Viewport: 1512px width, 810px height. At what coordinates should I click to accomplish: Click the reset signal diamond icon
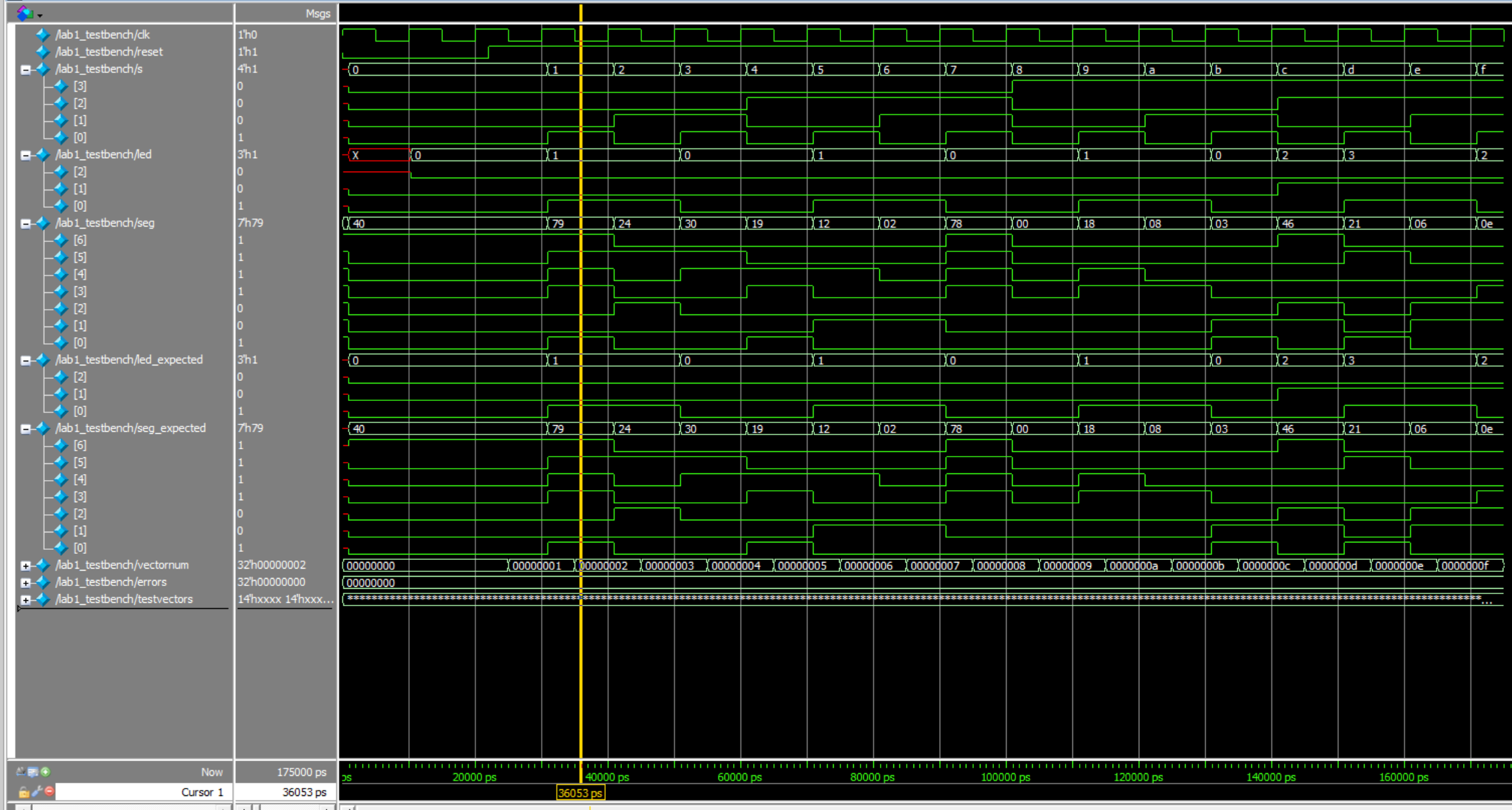(43, 52)
